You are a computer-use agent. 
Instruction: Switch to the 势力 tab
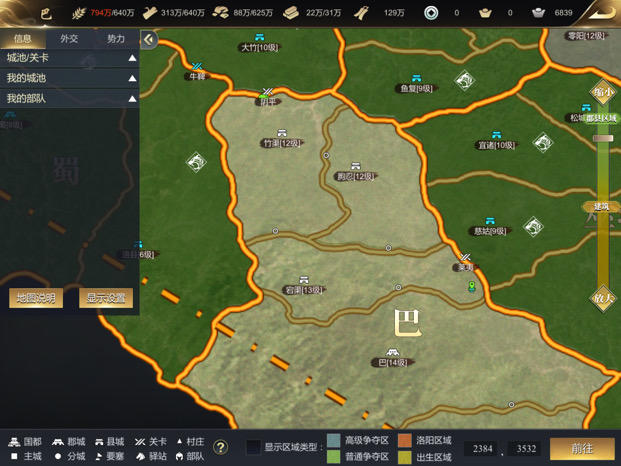(116, 38)
